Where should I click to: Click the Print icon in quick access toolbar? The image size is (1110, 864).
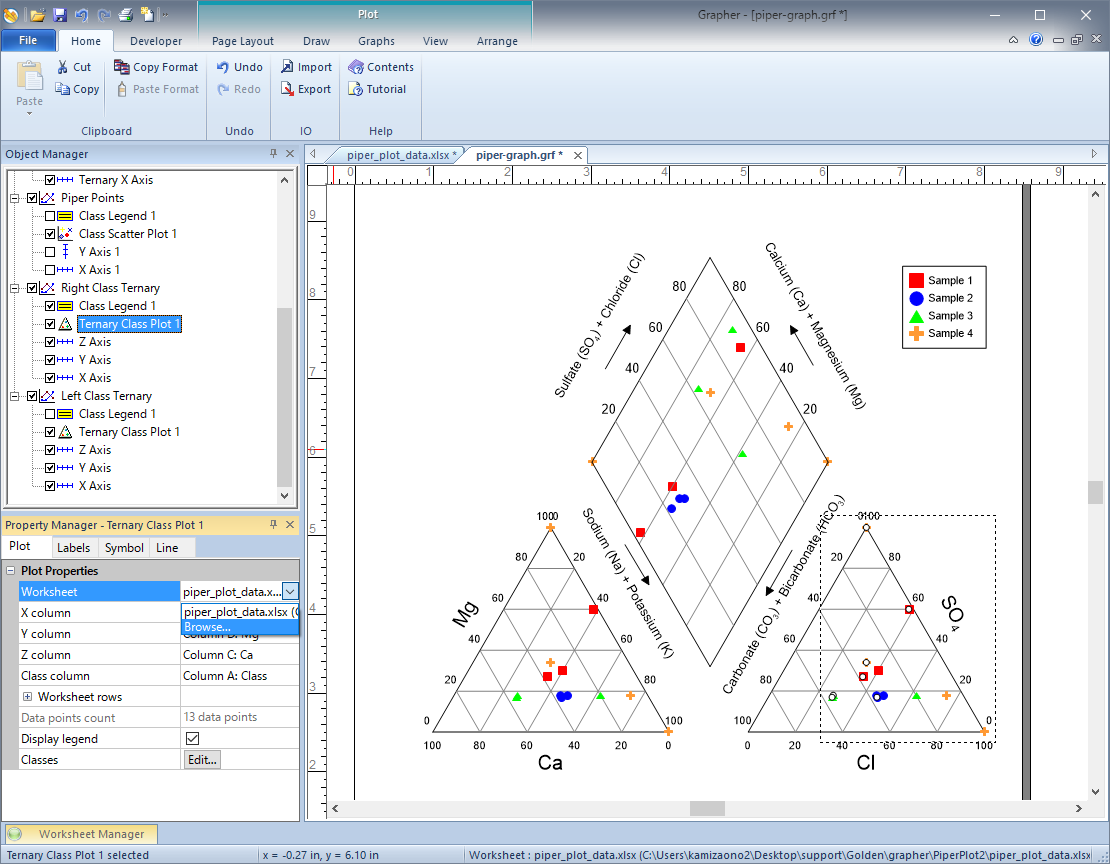125,14
